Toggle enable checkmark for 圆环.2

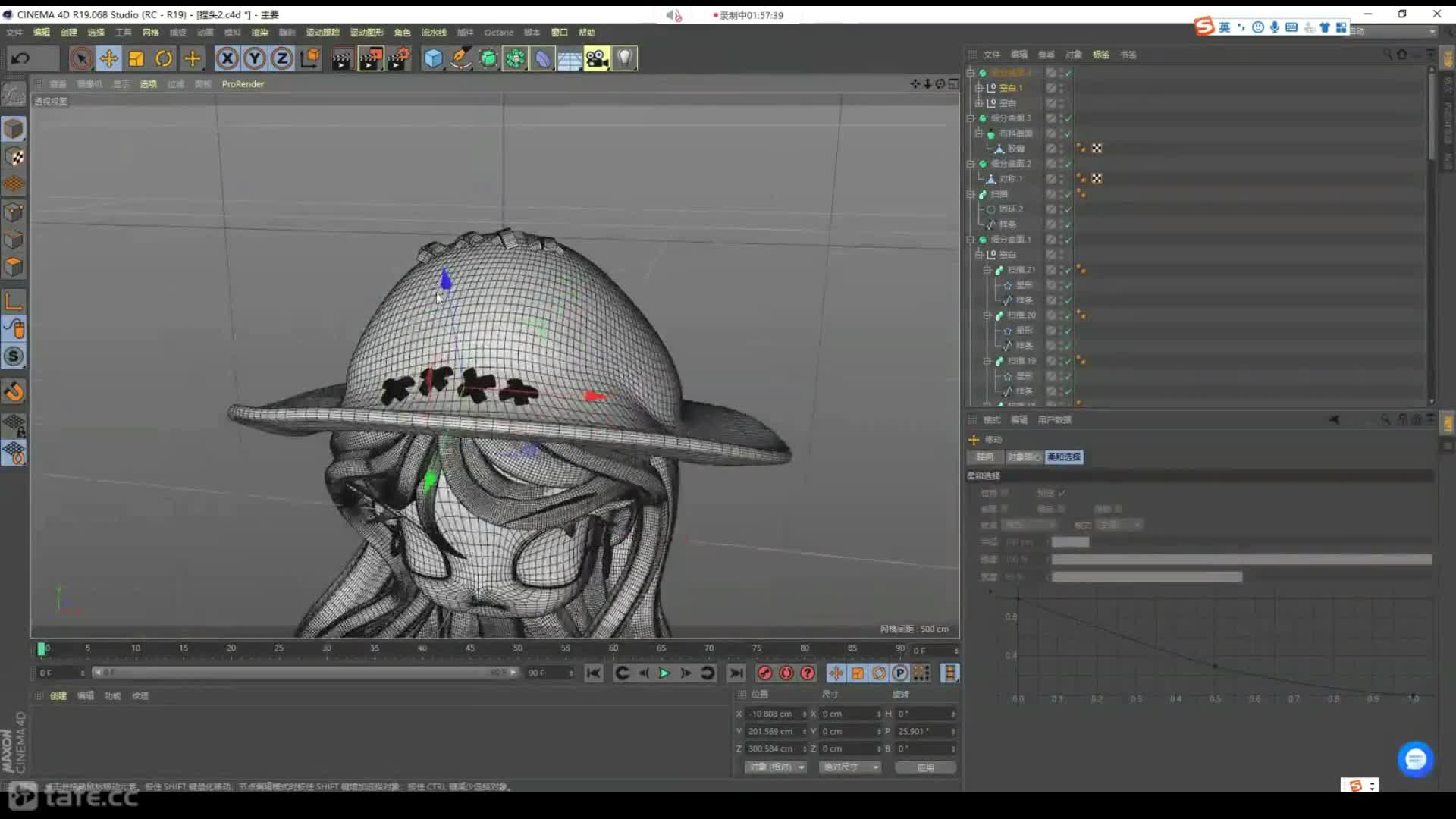(x=1068, y=209)
